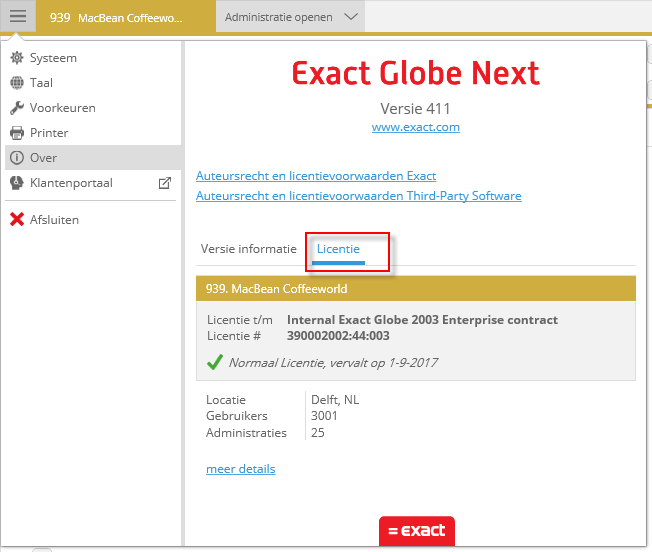Click the Gebruikers value 3001

point(324,416)
